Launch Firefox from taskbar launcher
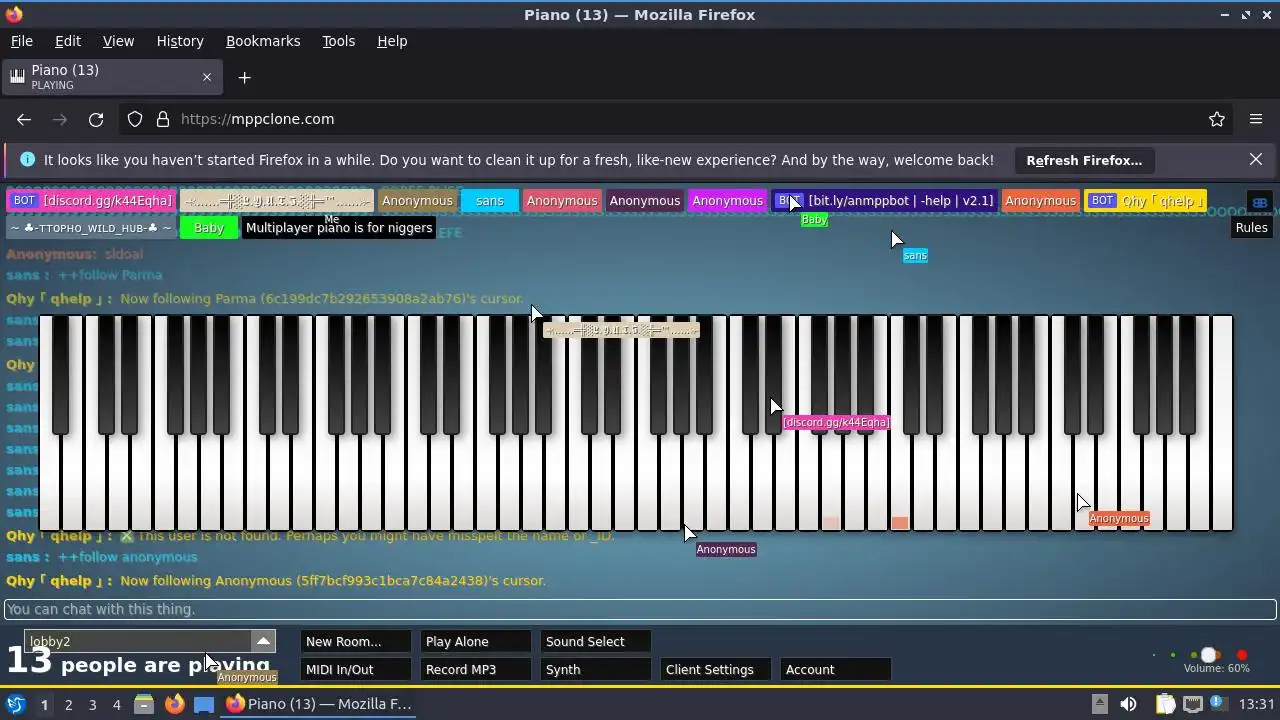 tap(174, 704)
